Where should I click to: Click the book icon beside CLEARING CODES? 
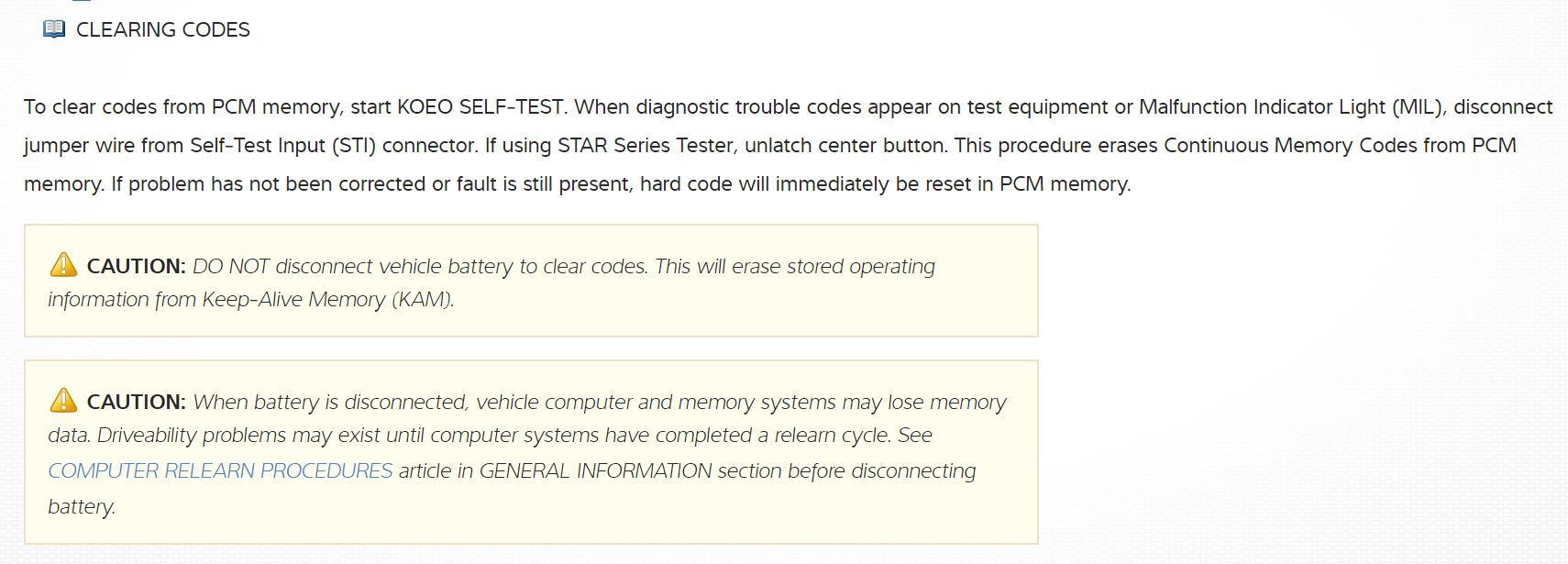[54, 29]
